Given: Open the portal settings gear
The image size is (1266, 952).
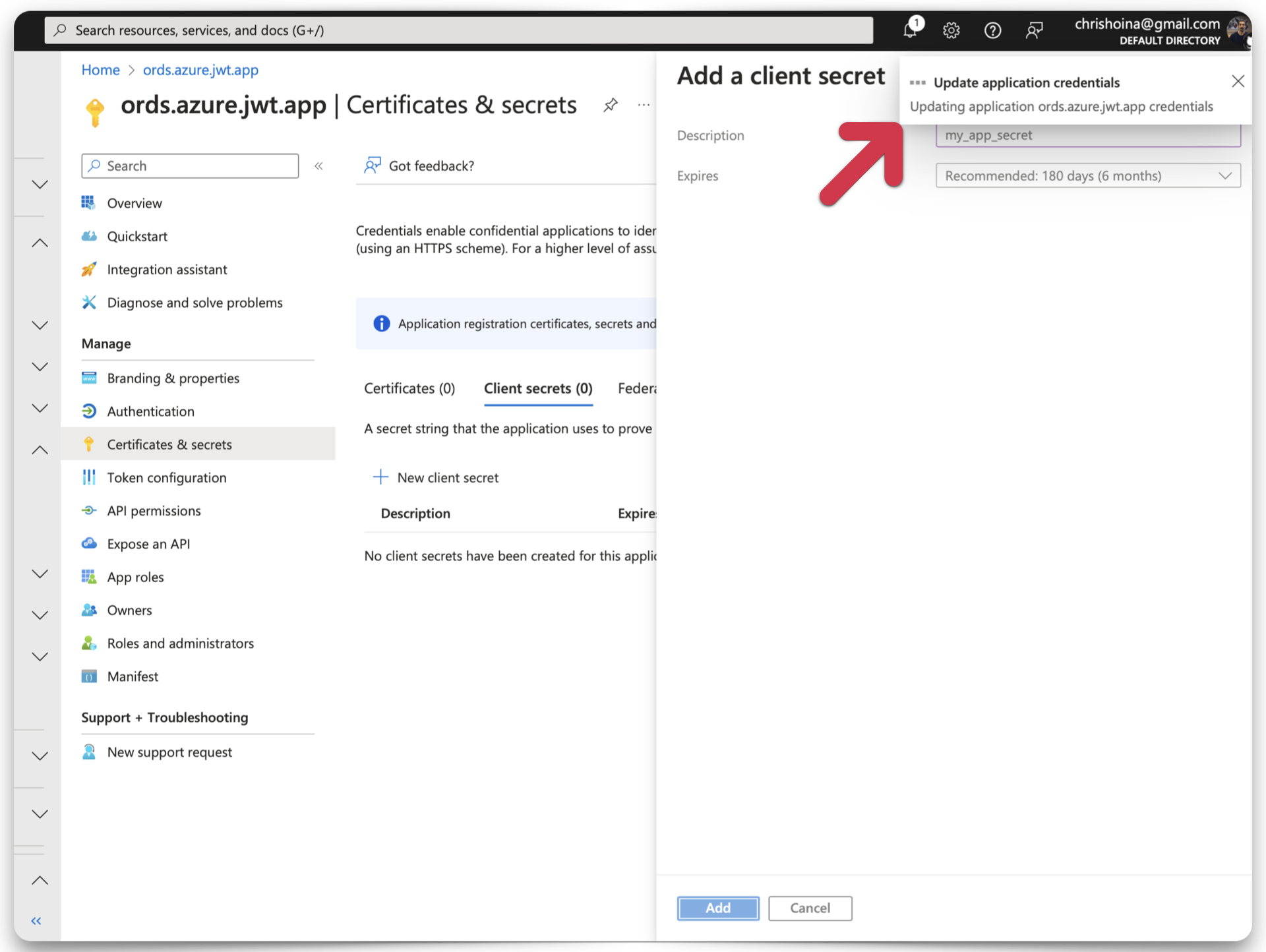Looking at the screenshot, I should [951, 30].
